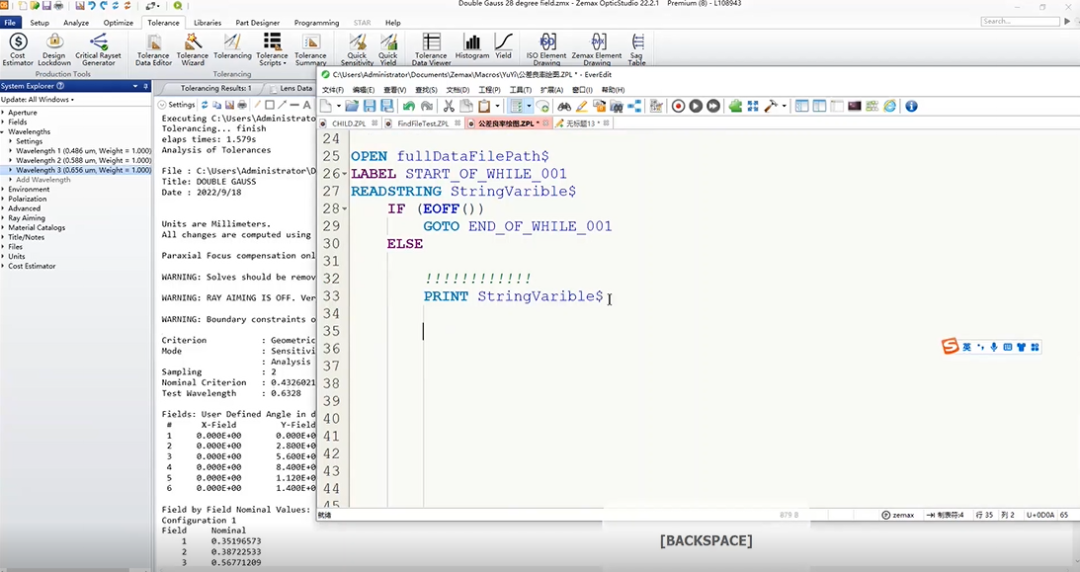Run Tolerancing from the ribbon
The width and height of the screenshot is (1080, 572).
point(232,46)
